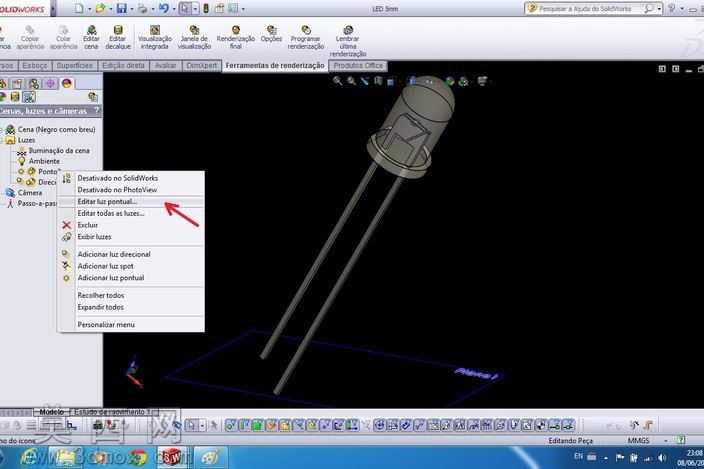Switch to Produtos Office tab
This screenshot has width=704, height=469.
[x=358, y=66]
